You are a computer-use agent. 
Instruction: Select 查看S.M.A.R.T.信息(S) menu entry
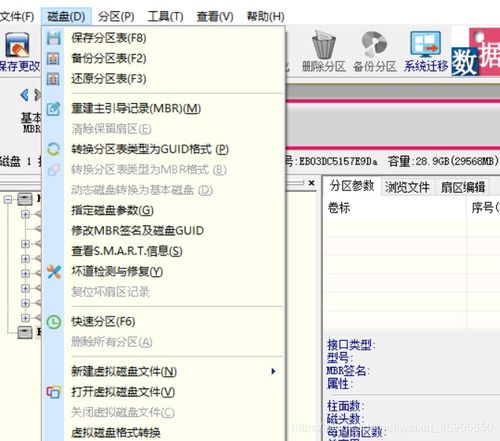[x=163, y=251]
